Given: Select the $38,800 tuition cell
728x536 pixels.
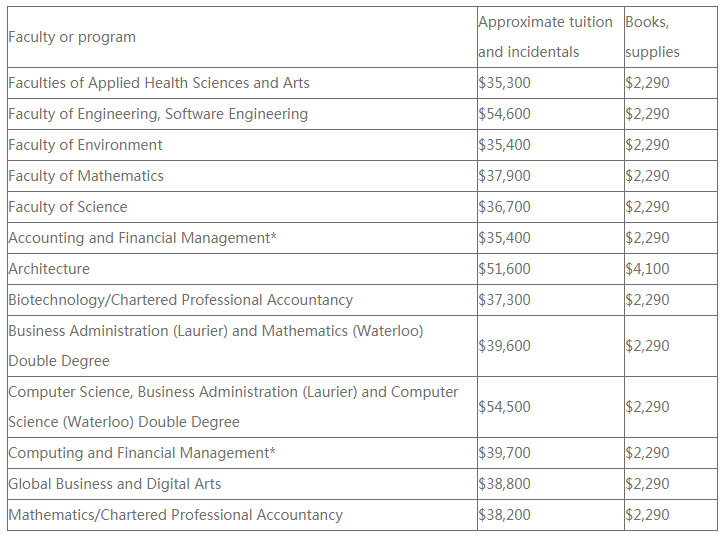Looking at the screenshot, I should coord(505,484).
